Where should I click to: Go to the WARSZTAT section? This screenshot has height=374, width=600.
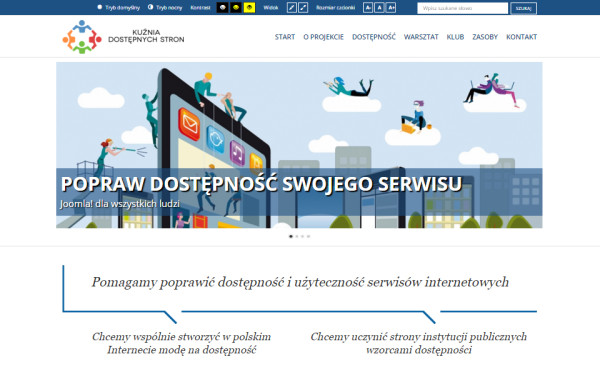point(421,37)
